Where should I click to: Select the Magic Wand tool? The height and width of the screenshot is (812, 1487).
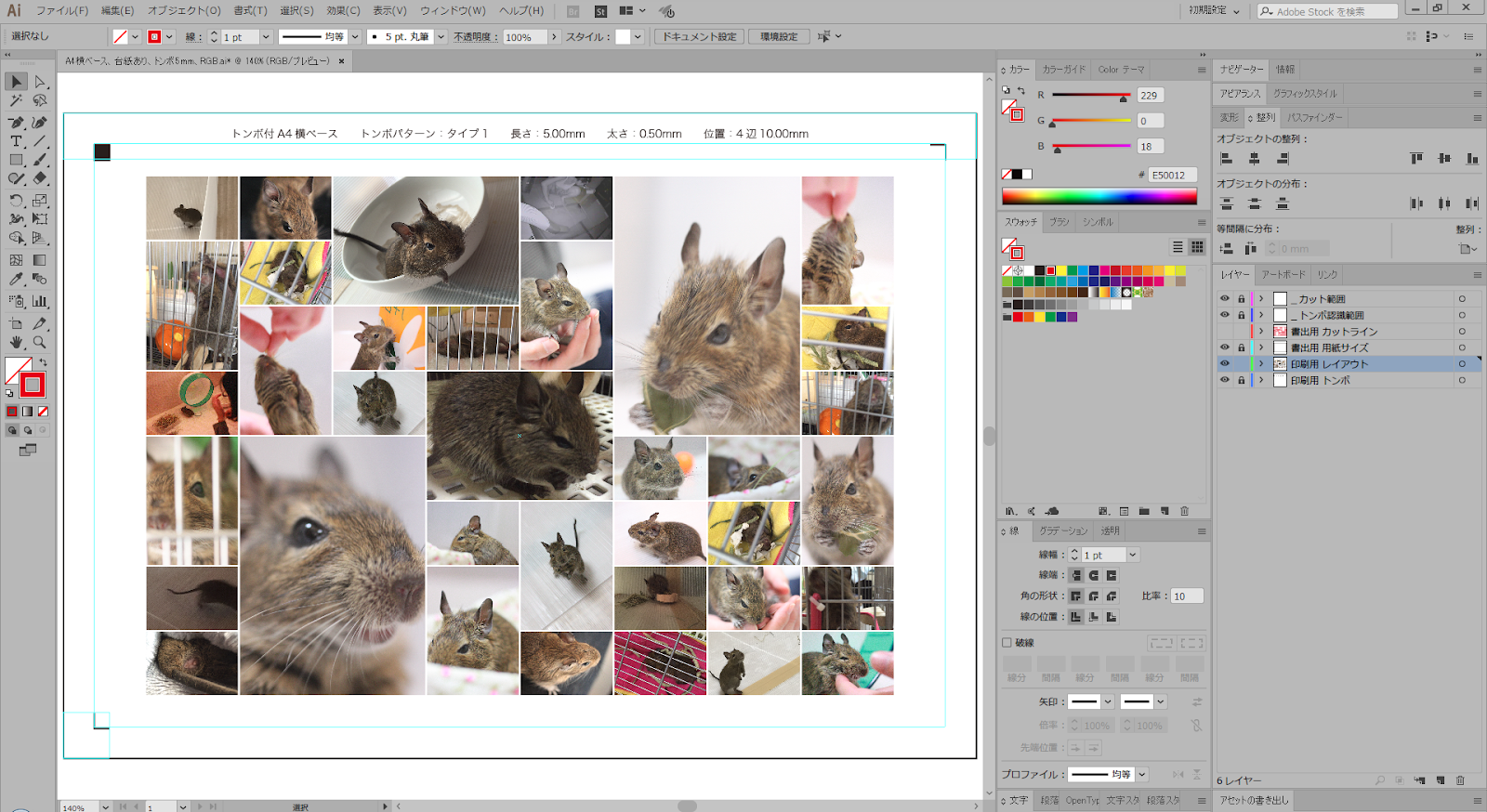click(16, 100)
